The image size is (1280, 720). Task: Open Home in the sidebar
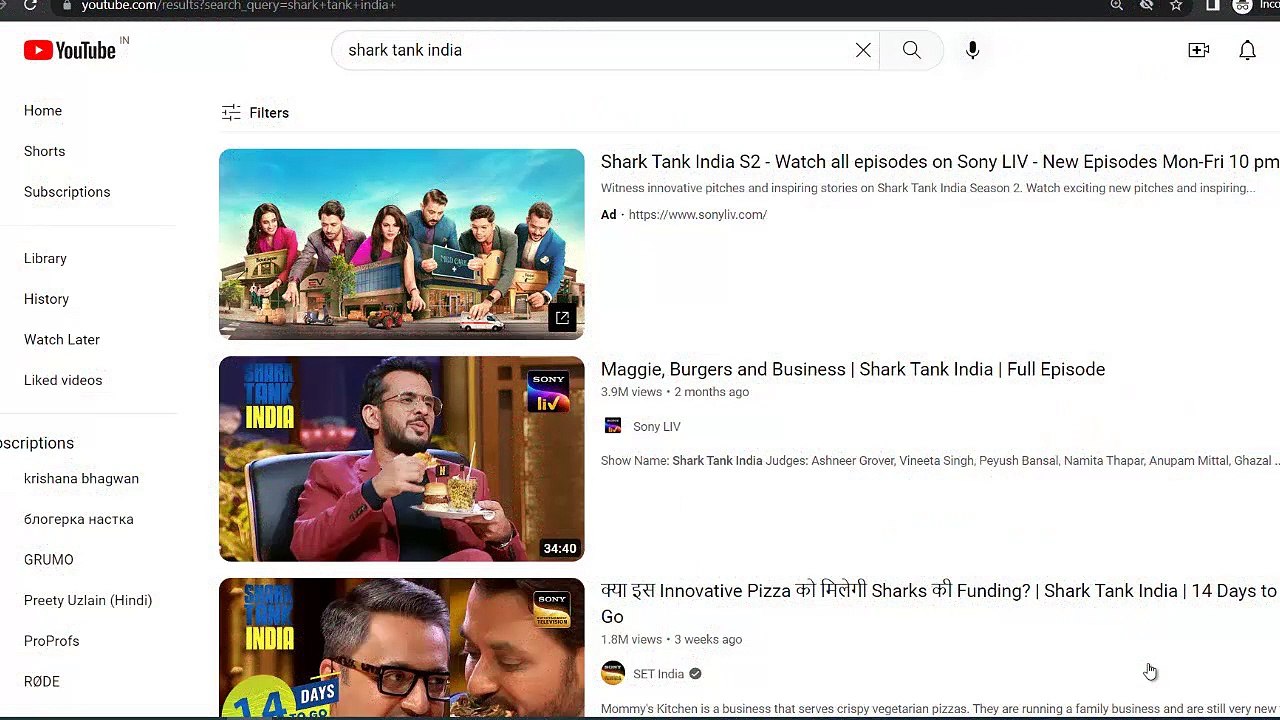43,111
